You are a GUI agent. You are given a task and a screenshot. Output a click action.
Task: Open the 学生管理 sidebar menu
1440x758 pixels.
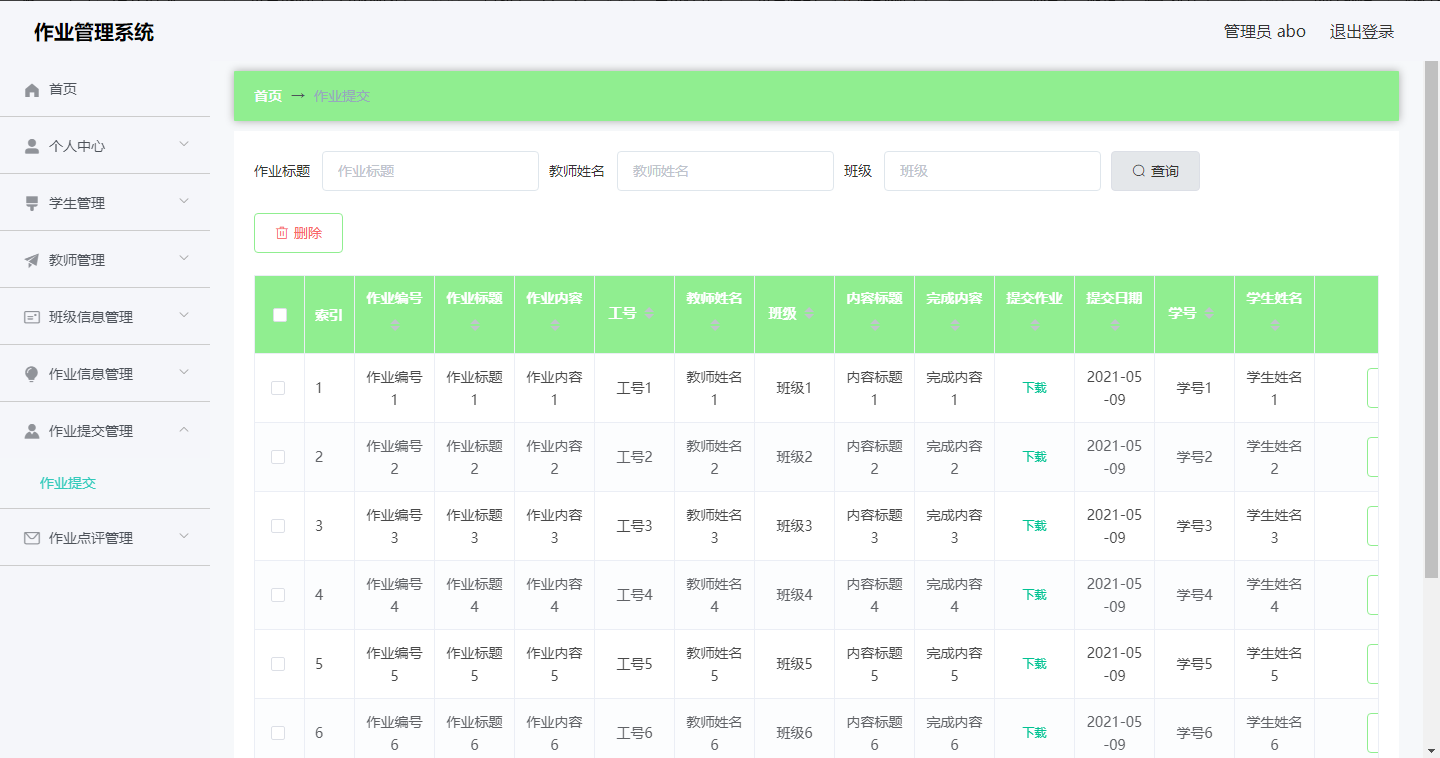click(x=105, y=203)
